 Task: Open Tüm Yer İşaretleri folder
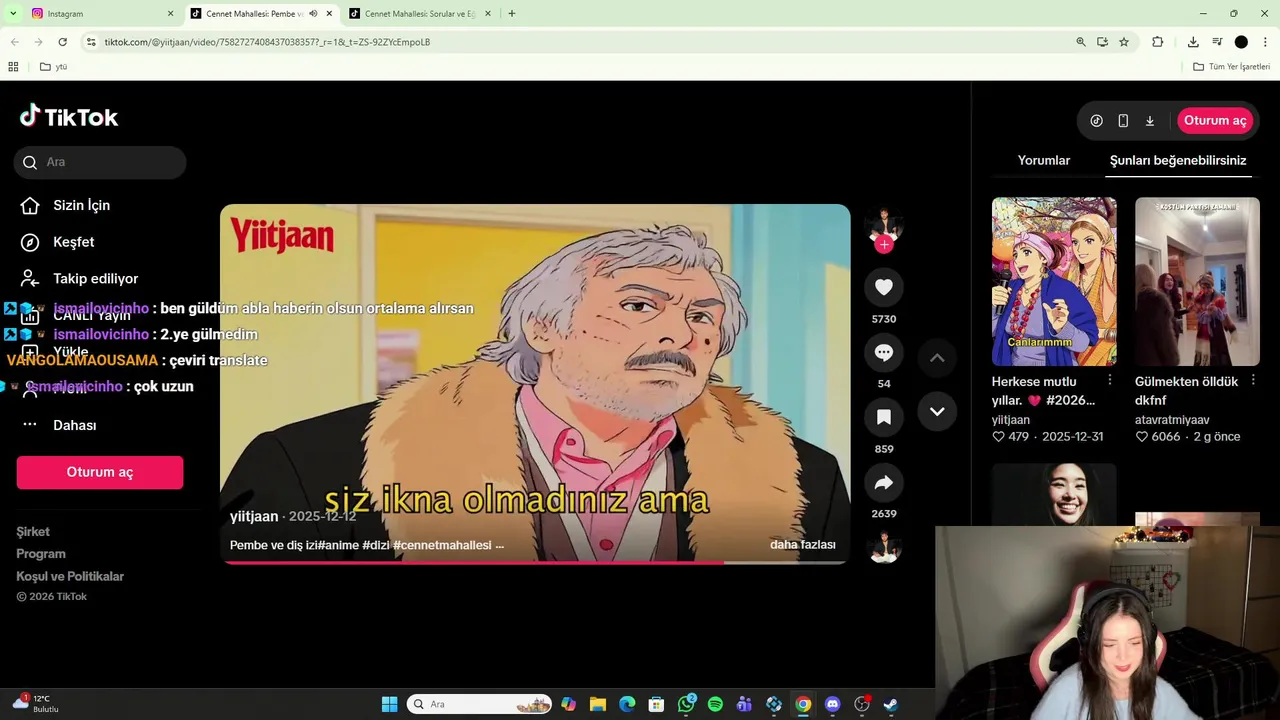click(1232, 67)
